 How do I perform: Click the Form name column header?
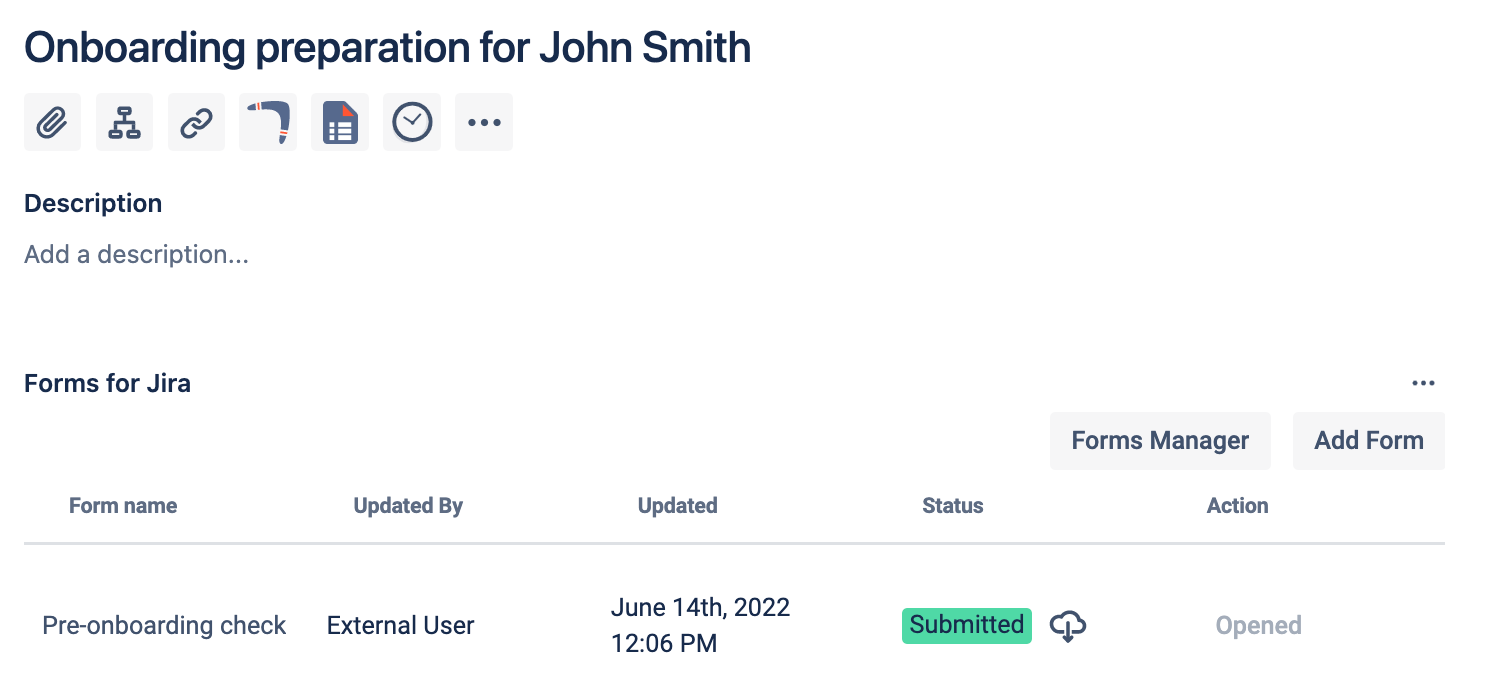(x=123, y=506)
